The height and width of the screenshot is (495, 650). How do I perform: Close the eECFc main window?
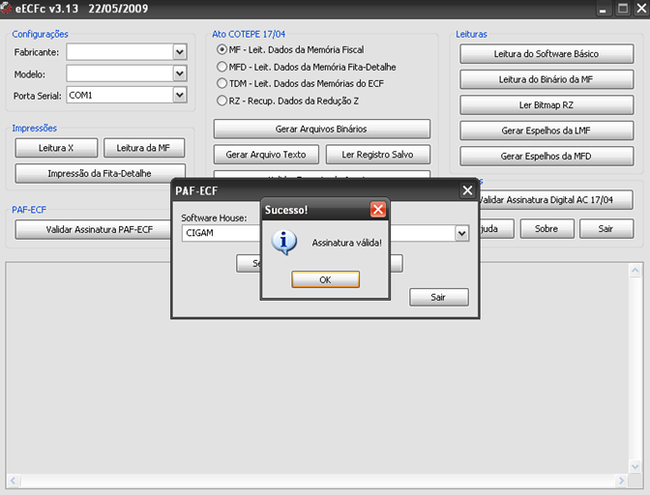[641, 9]
